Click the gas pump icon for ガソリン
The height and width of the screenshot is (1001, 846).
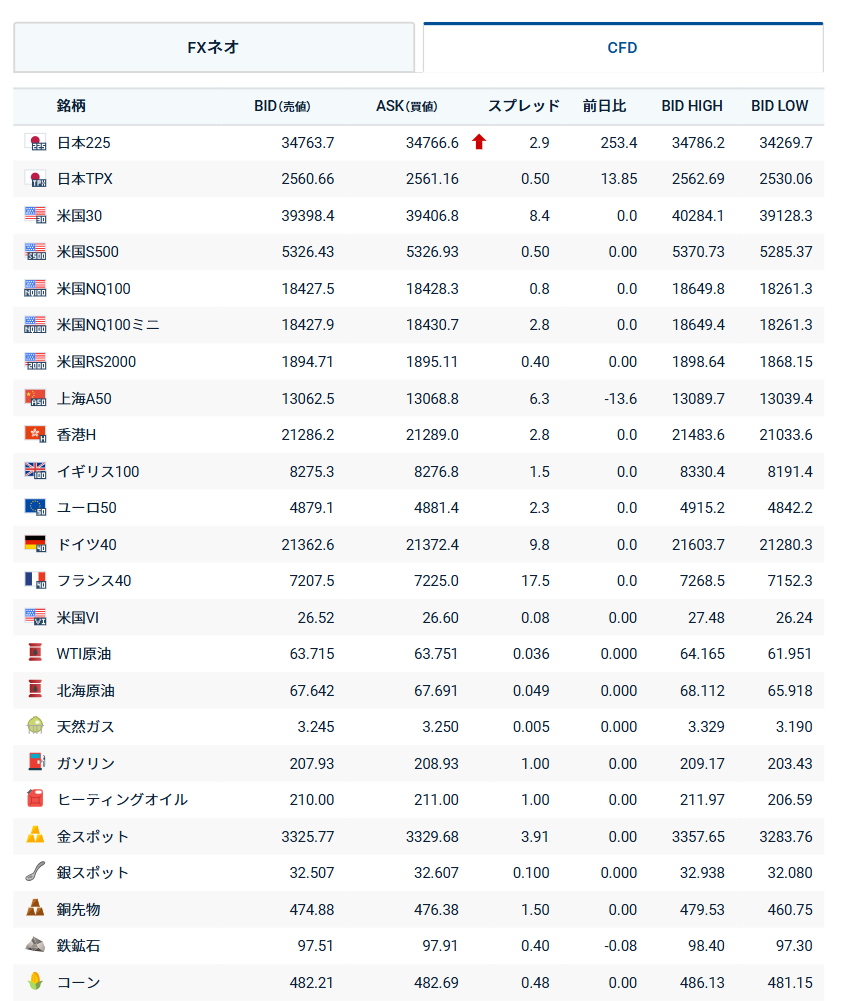(x=35, y=762)
